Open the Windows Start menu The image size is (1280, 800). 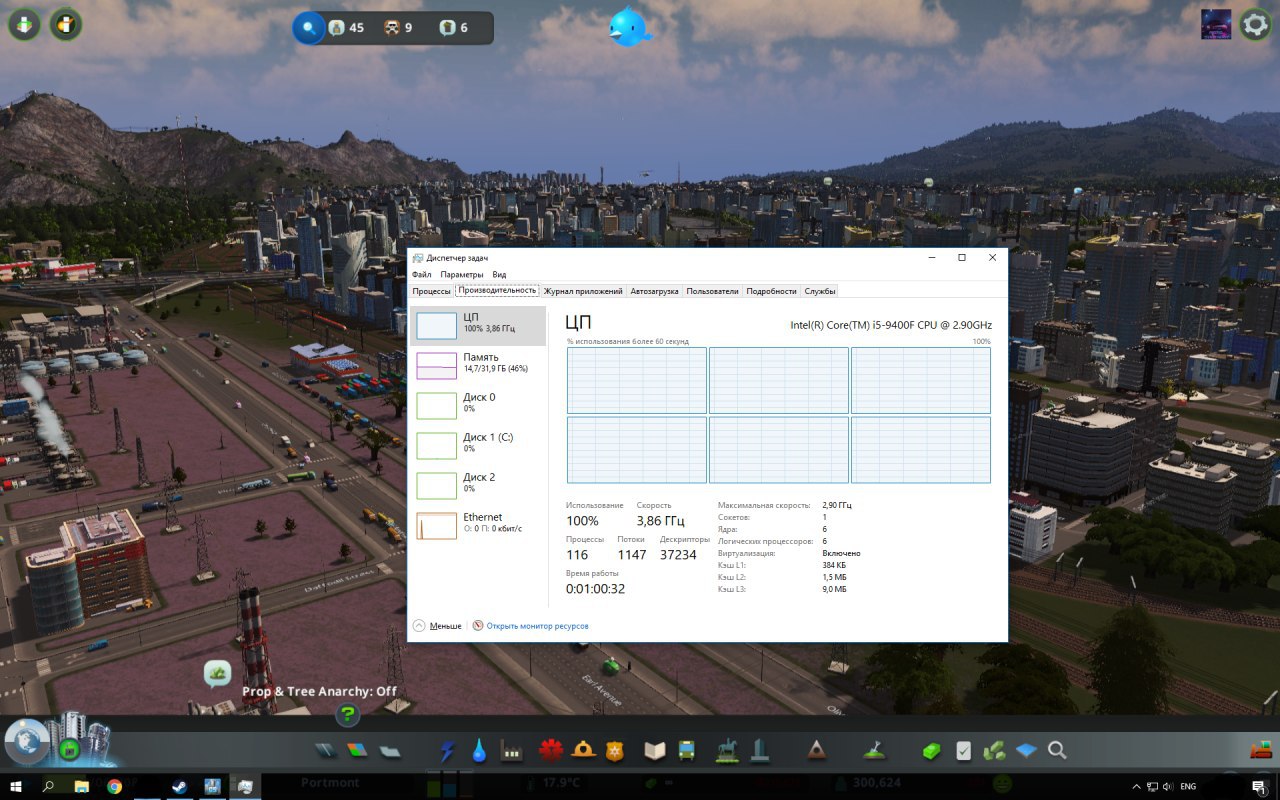16,787
